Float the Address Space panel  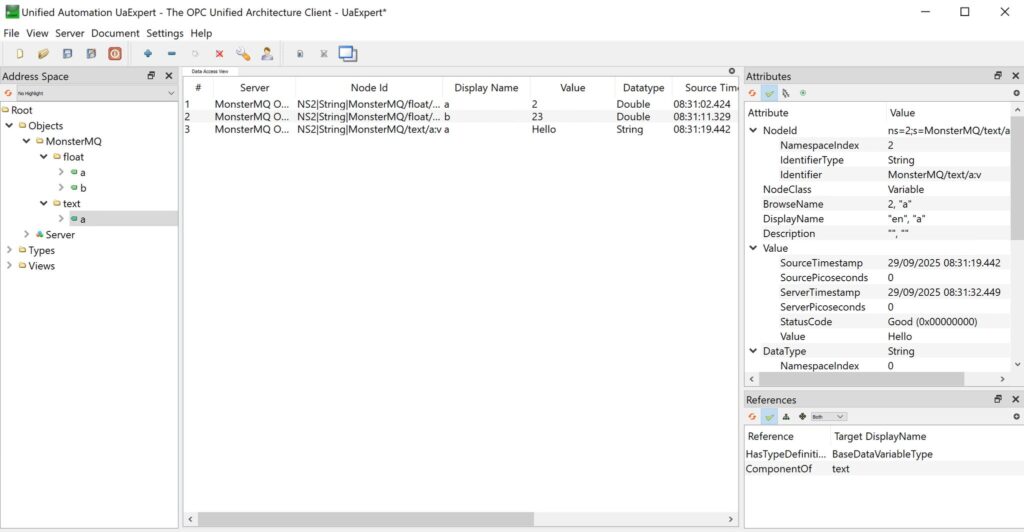[151, 76]
